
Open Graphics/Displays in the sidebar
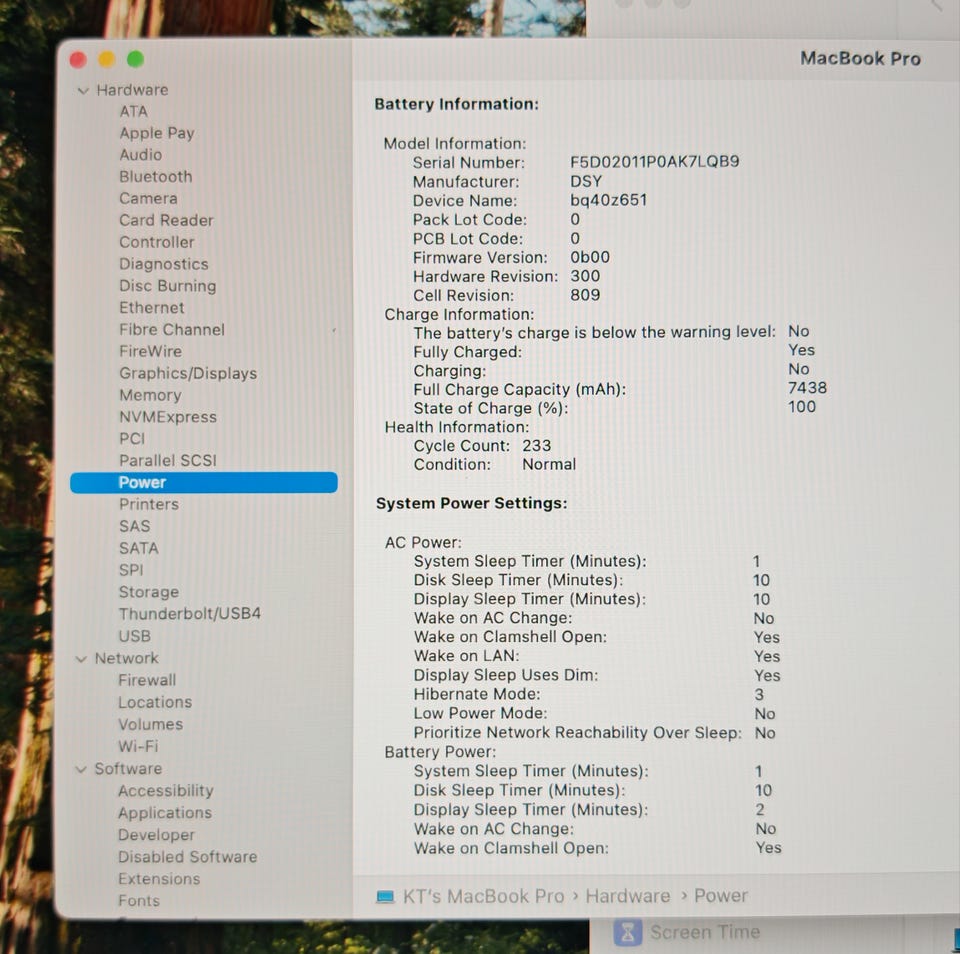click(188, 374)
